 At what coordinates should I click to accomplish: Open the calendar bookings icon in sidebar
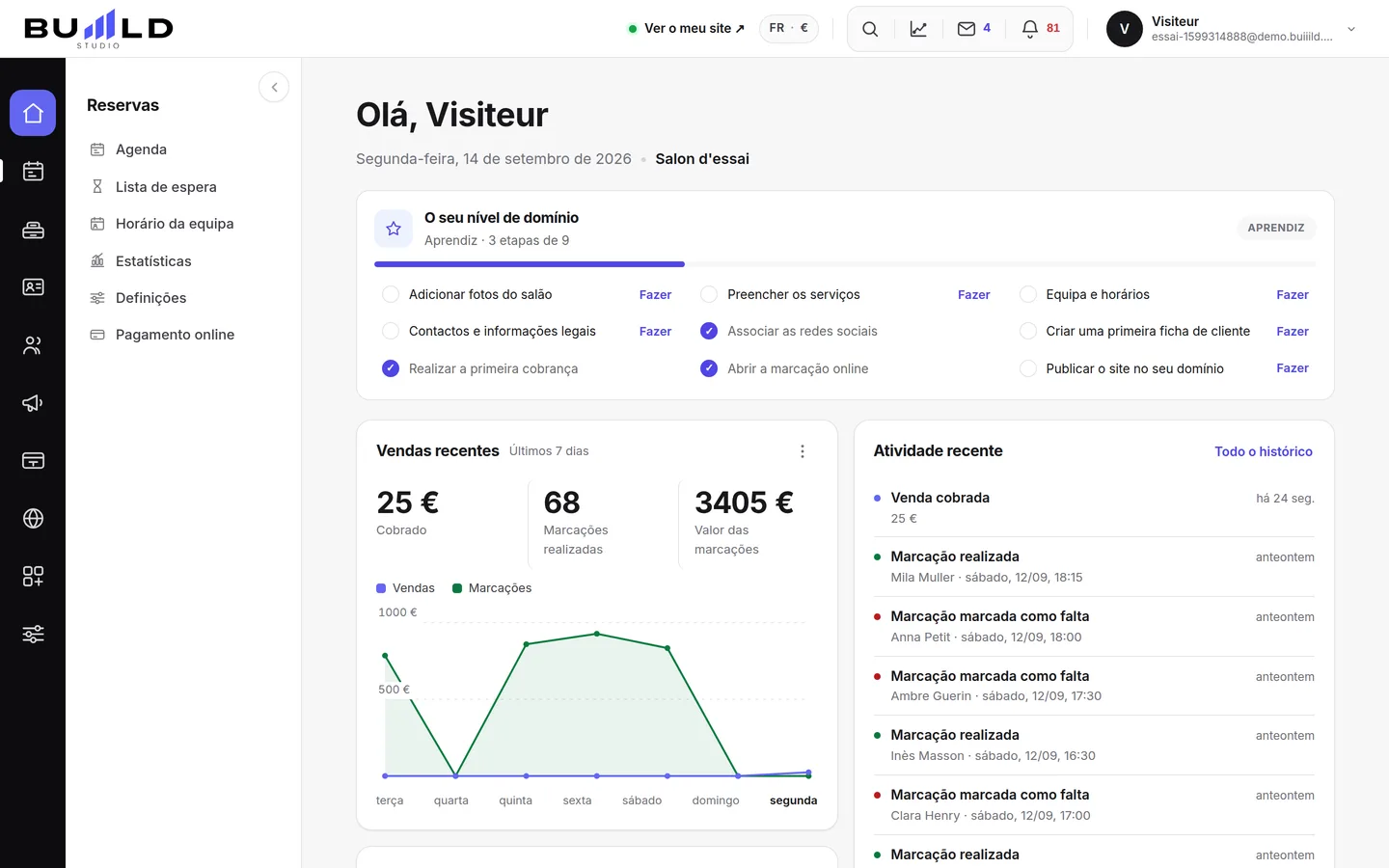[33, 172]
